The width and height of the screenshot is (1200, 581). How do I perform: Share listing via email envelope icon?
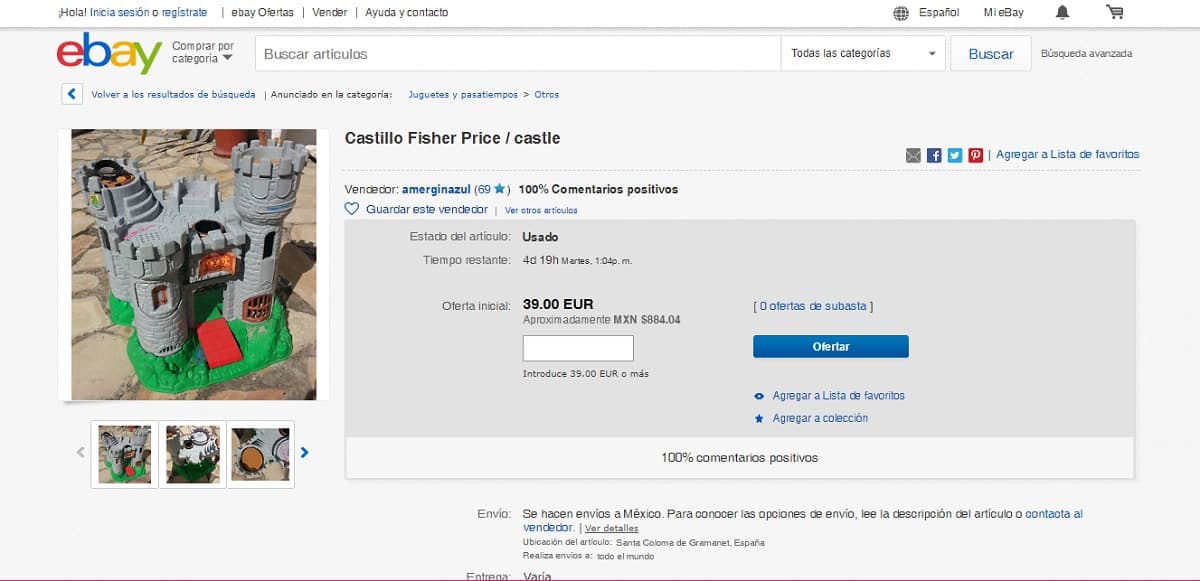pos(913,155)
